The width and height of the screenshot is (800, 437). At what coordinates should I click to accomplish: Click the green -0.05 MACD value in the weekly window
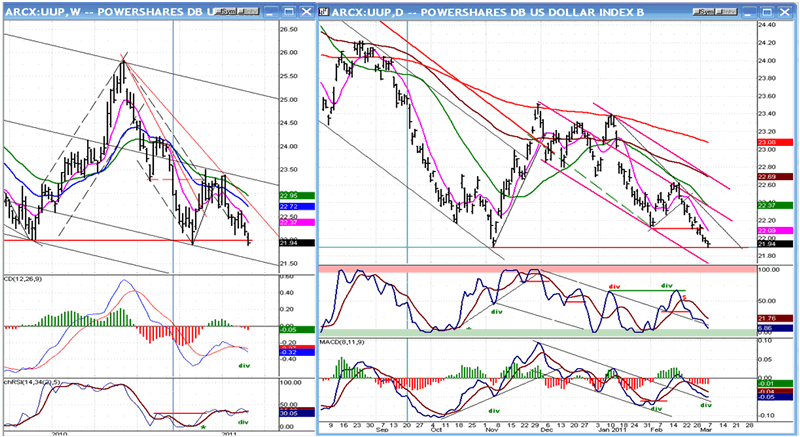pyautogui.click(x=297, y=330)
